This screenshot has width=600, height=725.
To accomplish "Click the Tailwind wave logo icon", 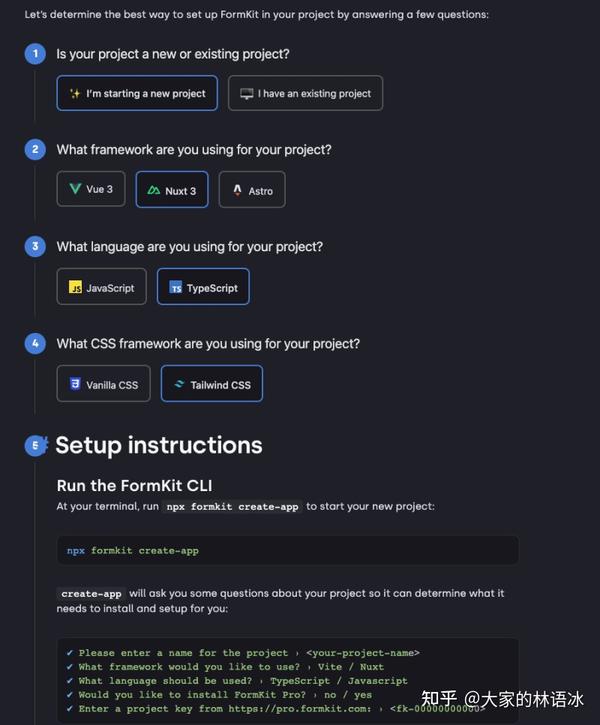I will coord(179,384).
